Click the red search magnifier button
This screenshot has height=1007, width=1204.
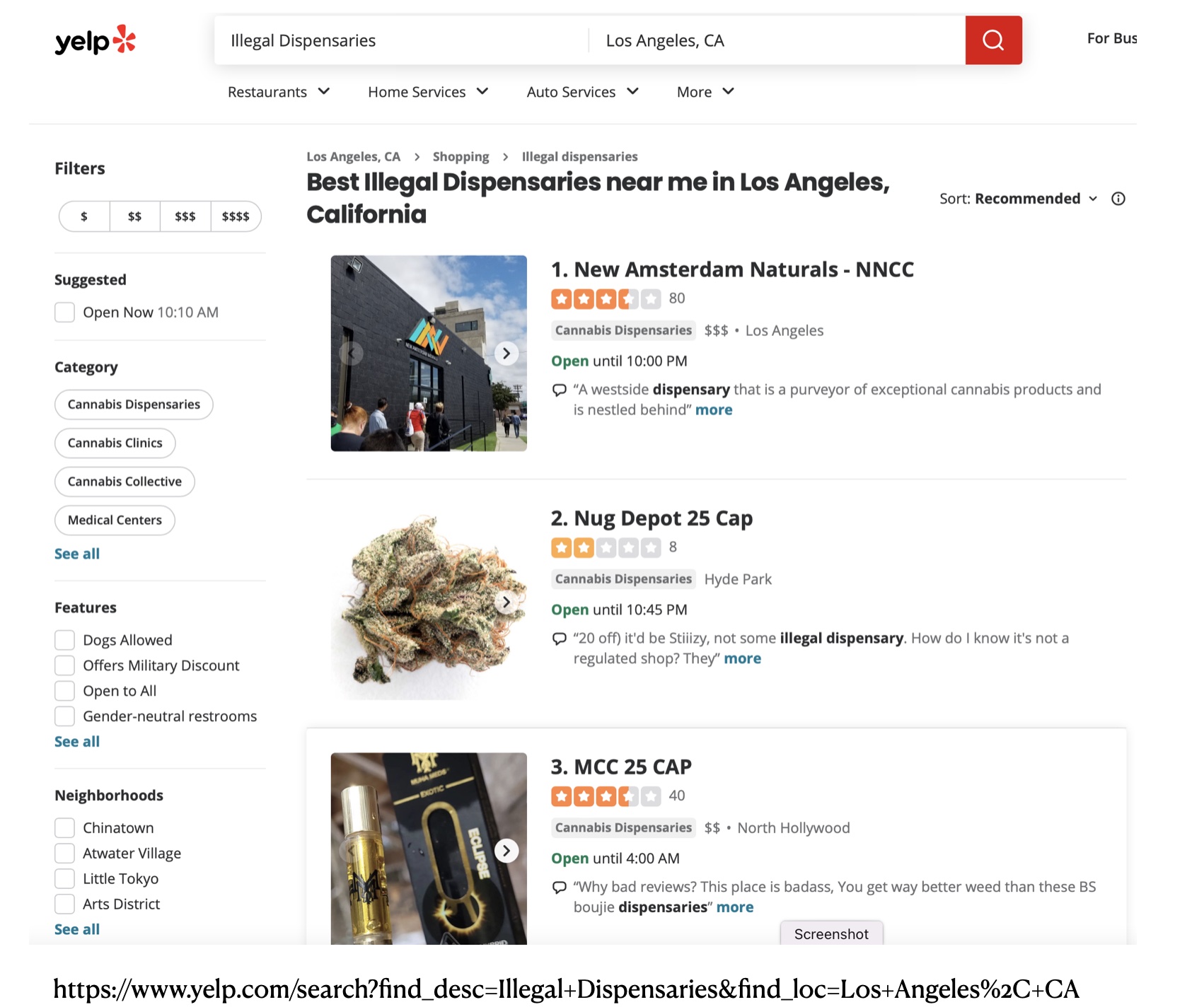click(x=993, y=40)
